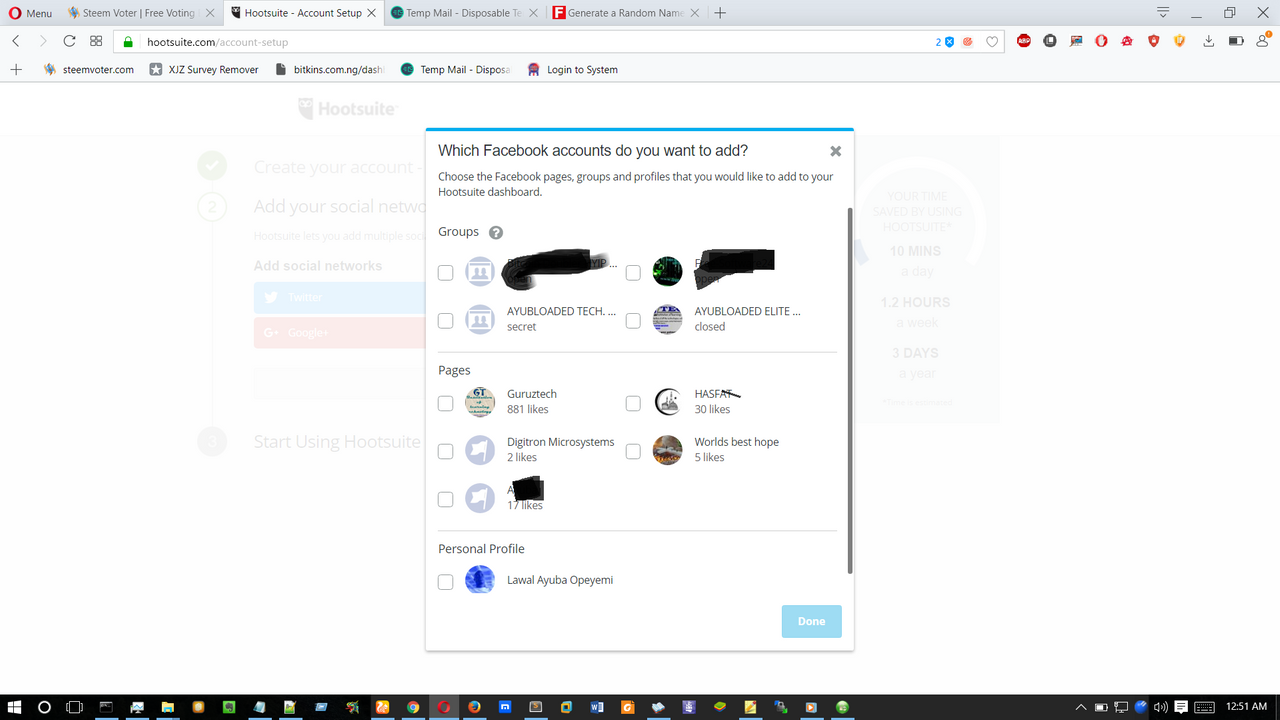
Task: Close the Facebook accounts dialog
Action: [x=836, y=151]
